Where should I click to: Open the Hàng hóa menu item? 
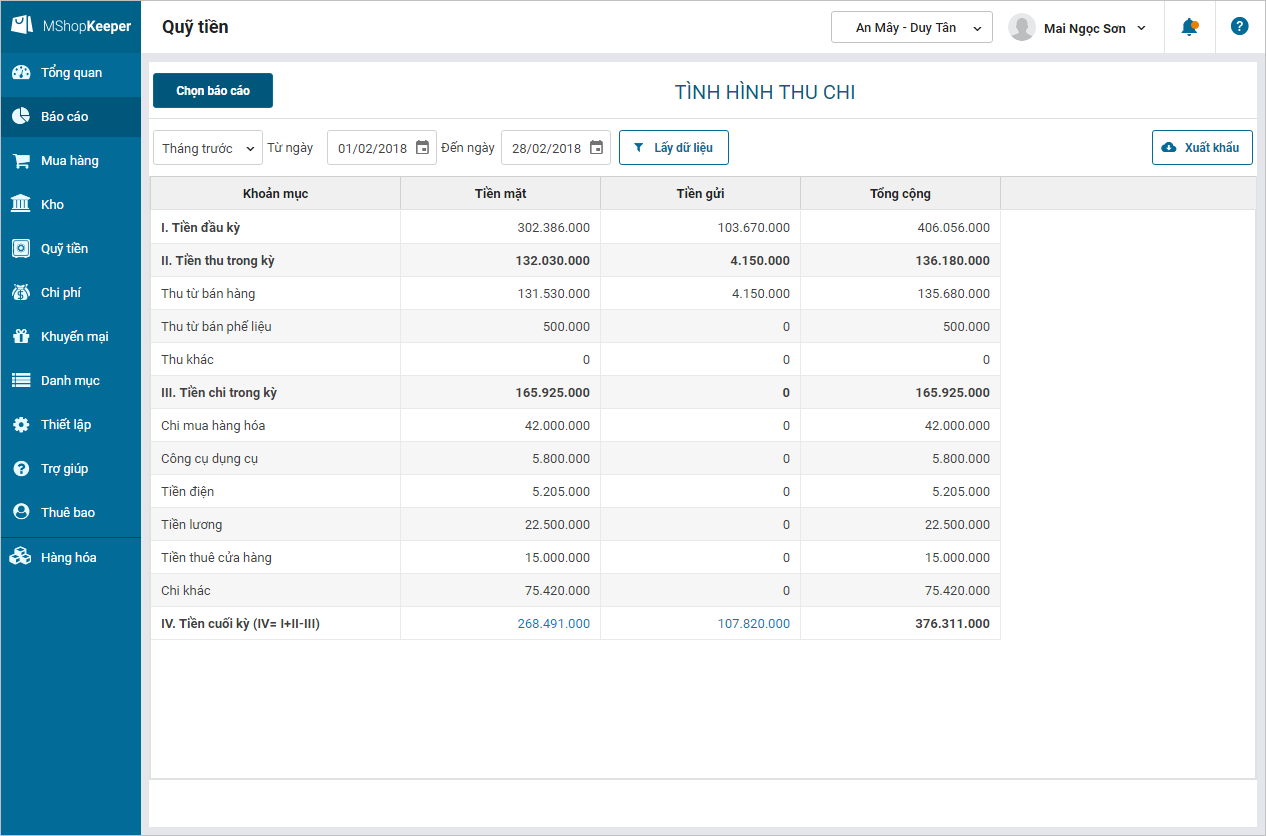pos(70,558)
